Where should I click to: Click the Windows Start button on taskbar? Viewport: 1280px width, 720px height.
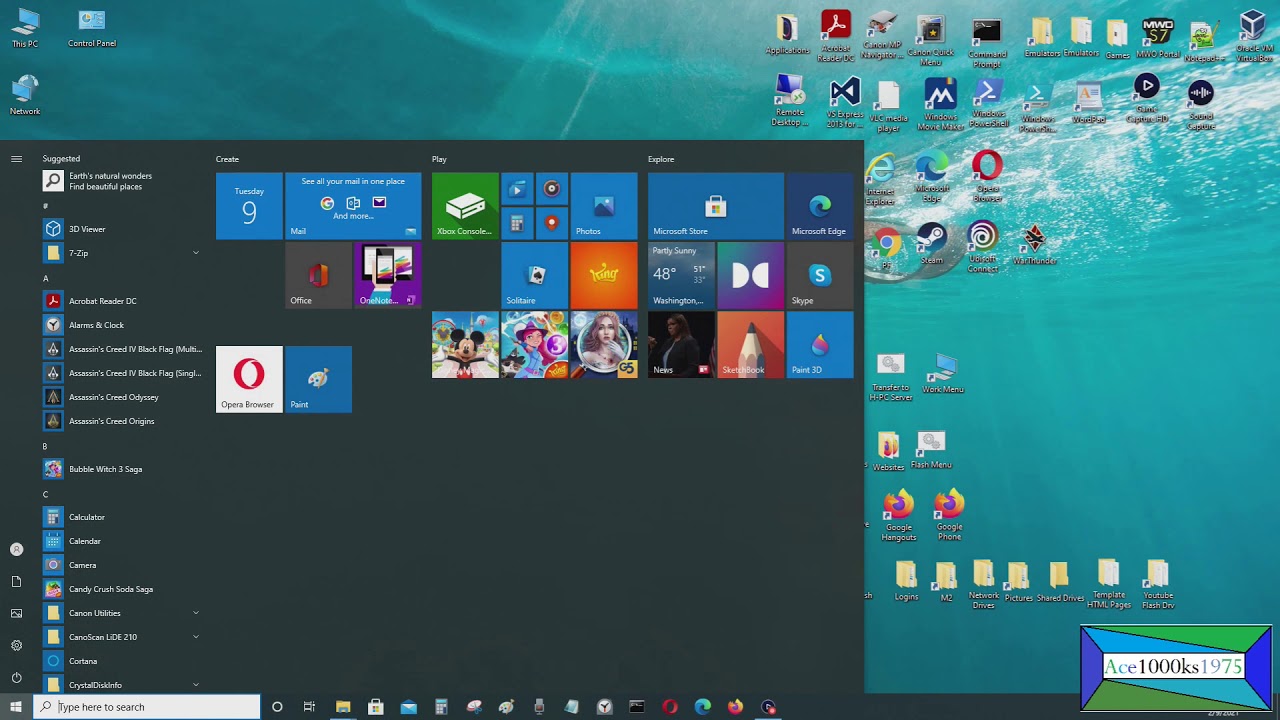tap(16, 707)
